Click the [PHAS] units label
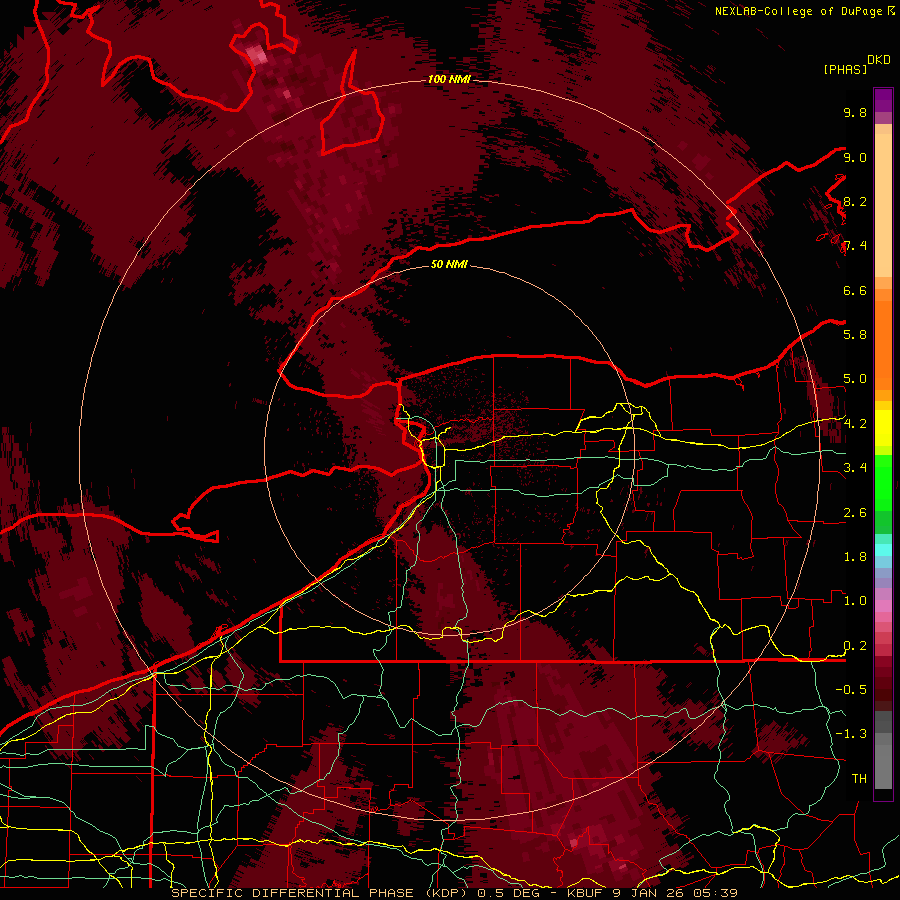The height and width of the screenshot is (900, 900). [845, 70]
